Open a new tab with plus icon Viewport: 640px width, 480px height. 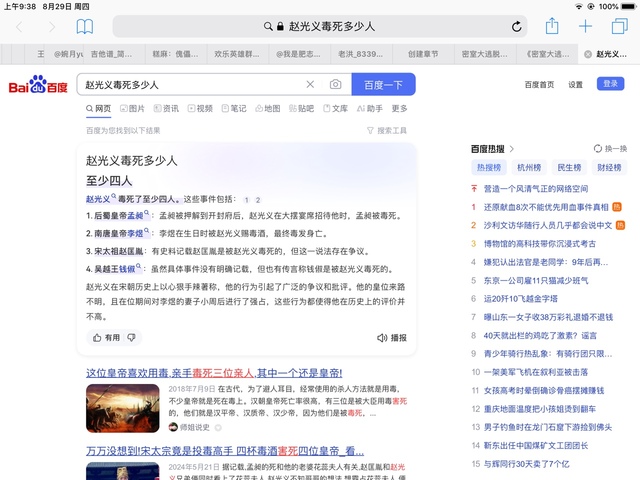tap(586, 27)
